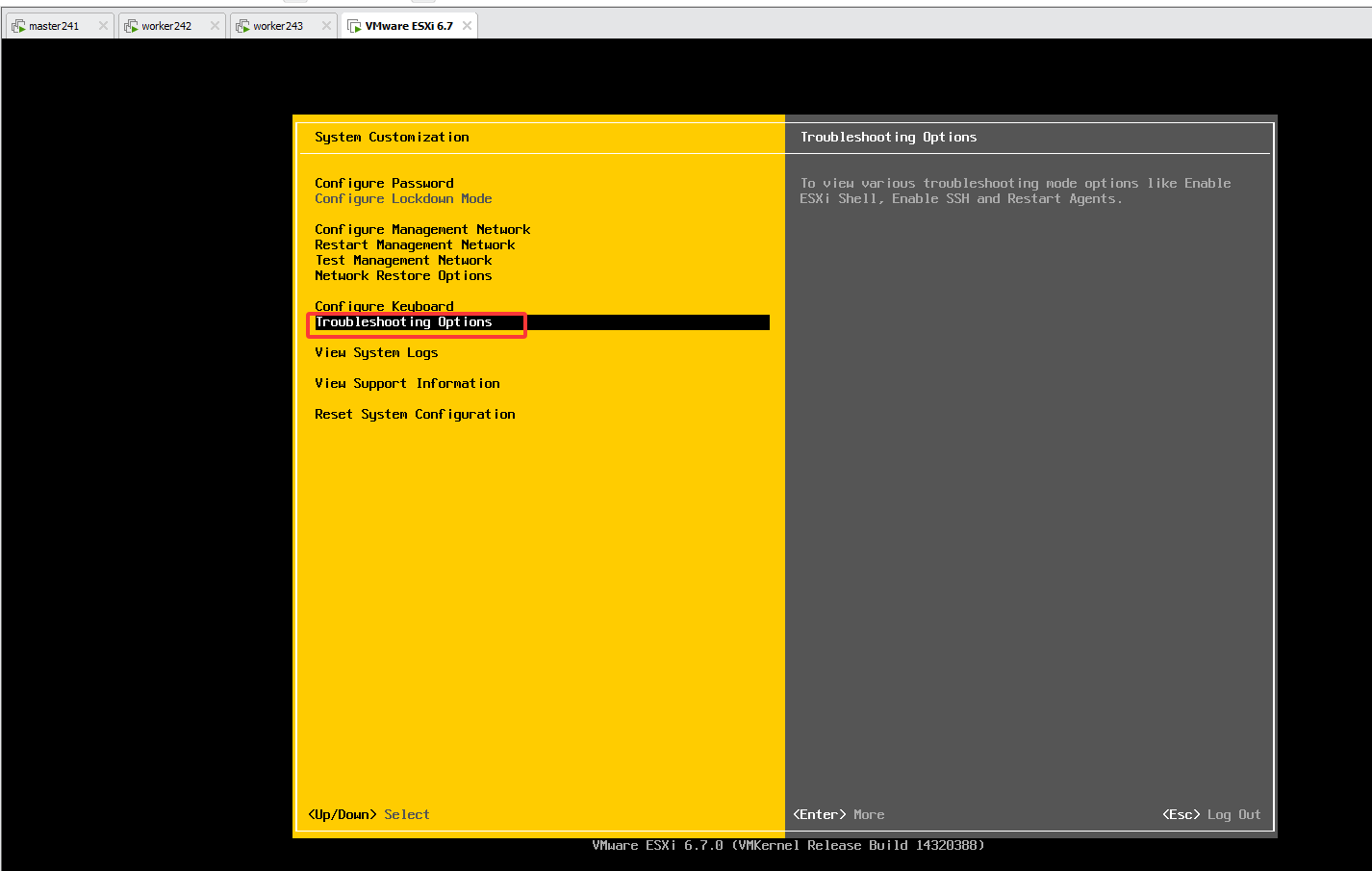Click the <Esc> Log Out hint

click(1211, 814)
